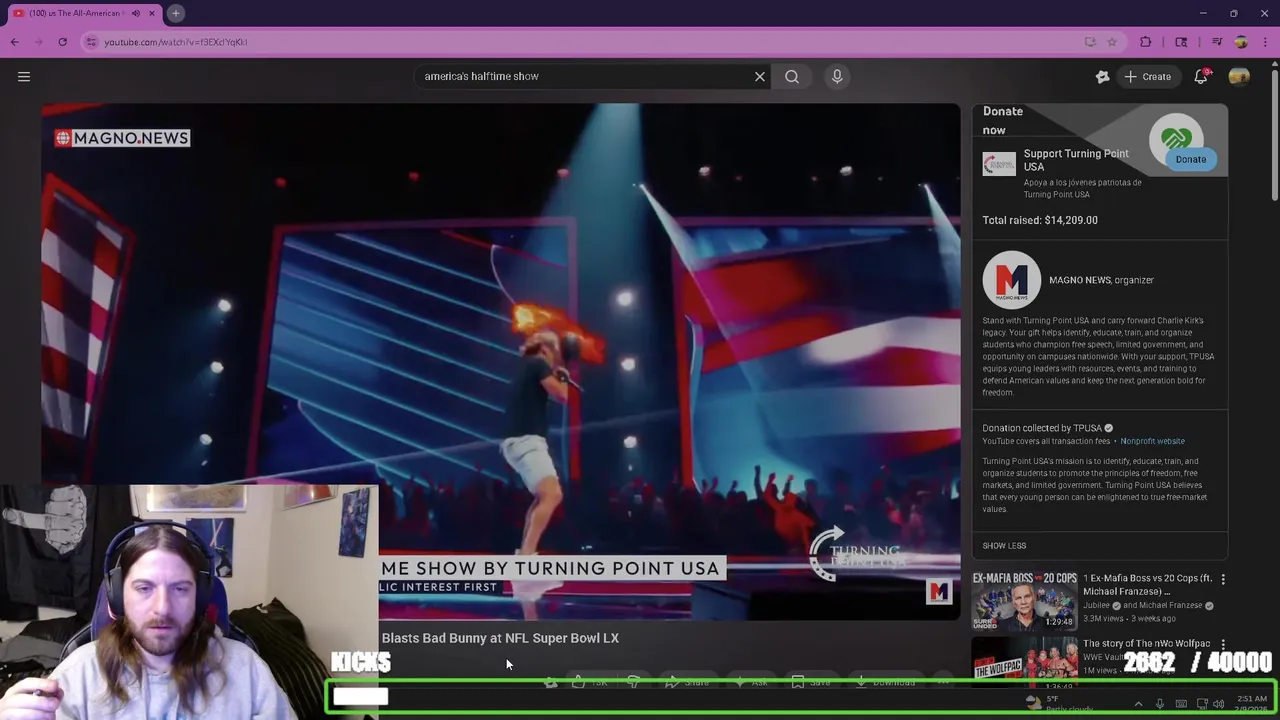This screenshot has height=720, width=1280.
Task: Open options for Ex-Mafia Boss video
Action: point(1222,579)
